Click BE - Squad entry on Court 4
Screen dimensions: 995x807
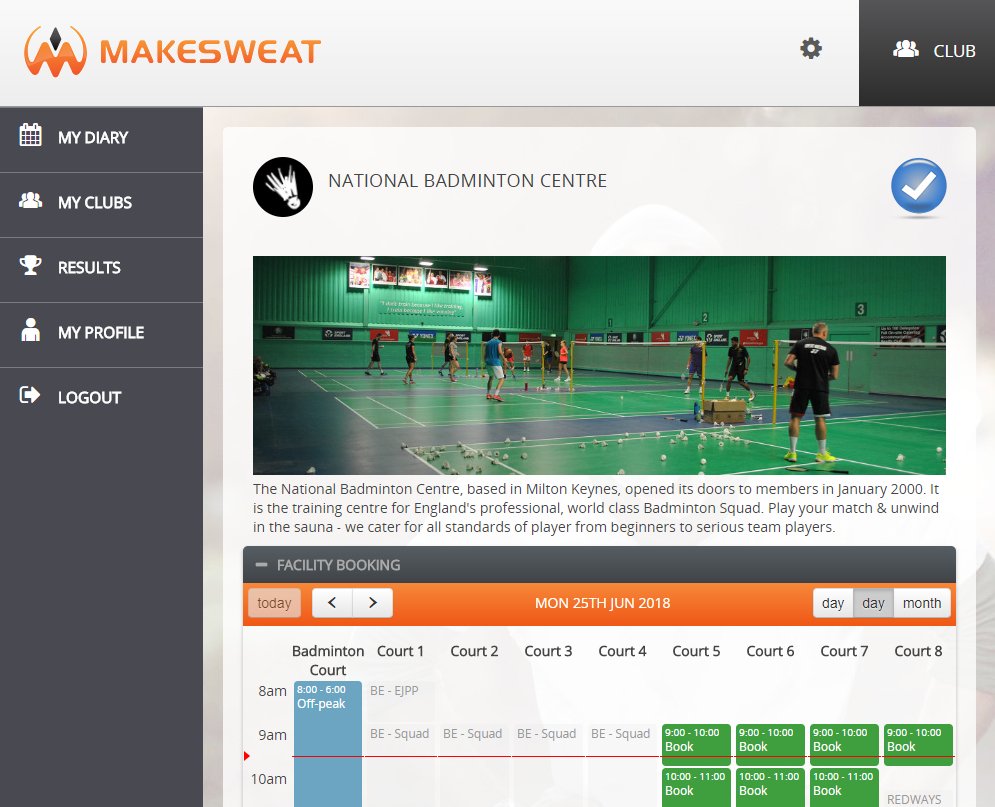pyautogui.click(x=621, y=734)
